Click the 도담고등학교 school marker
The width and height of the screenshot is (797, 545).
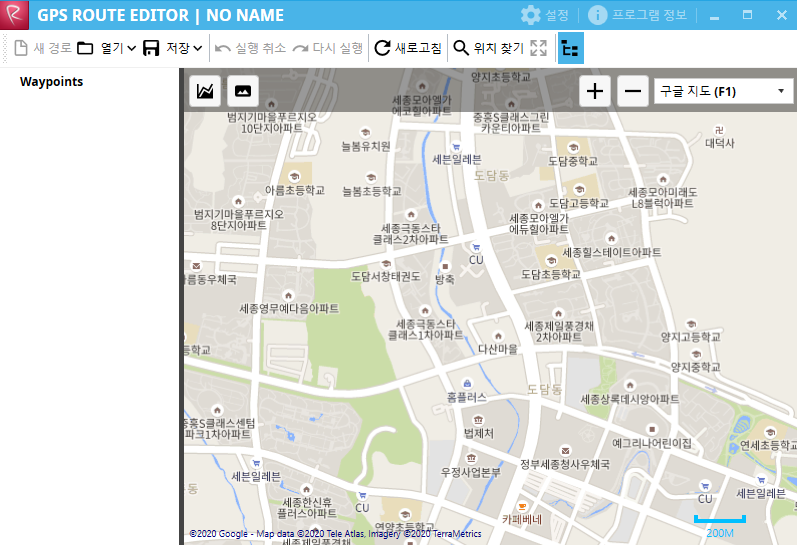click(580, 190)
